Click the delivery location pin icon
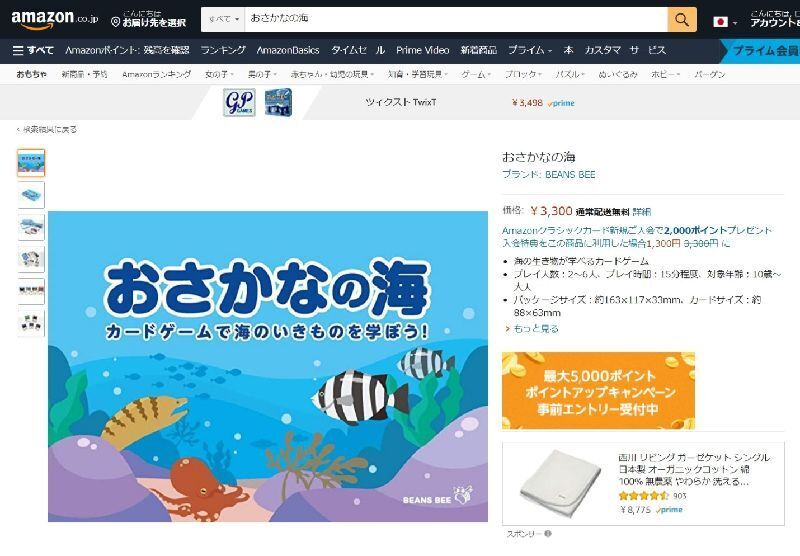The height and width of the screenshot is (556, 800). pos(115,22)
